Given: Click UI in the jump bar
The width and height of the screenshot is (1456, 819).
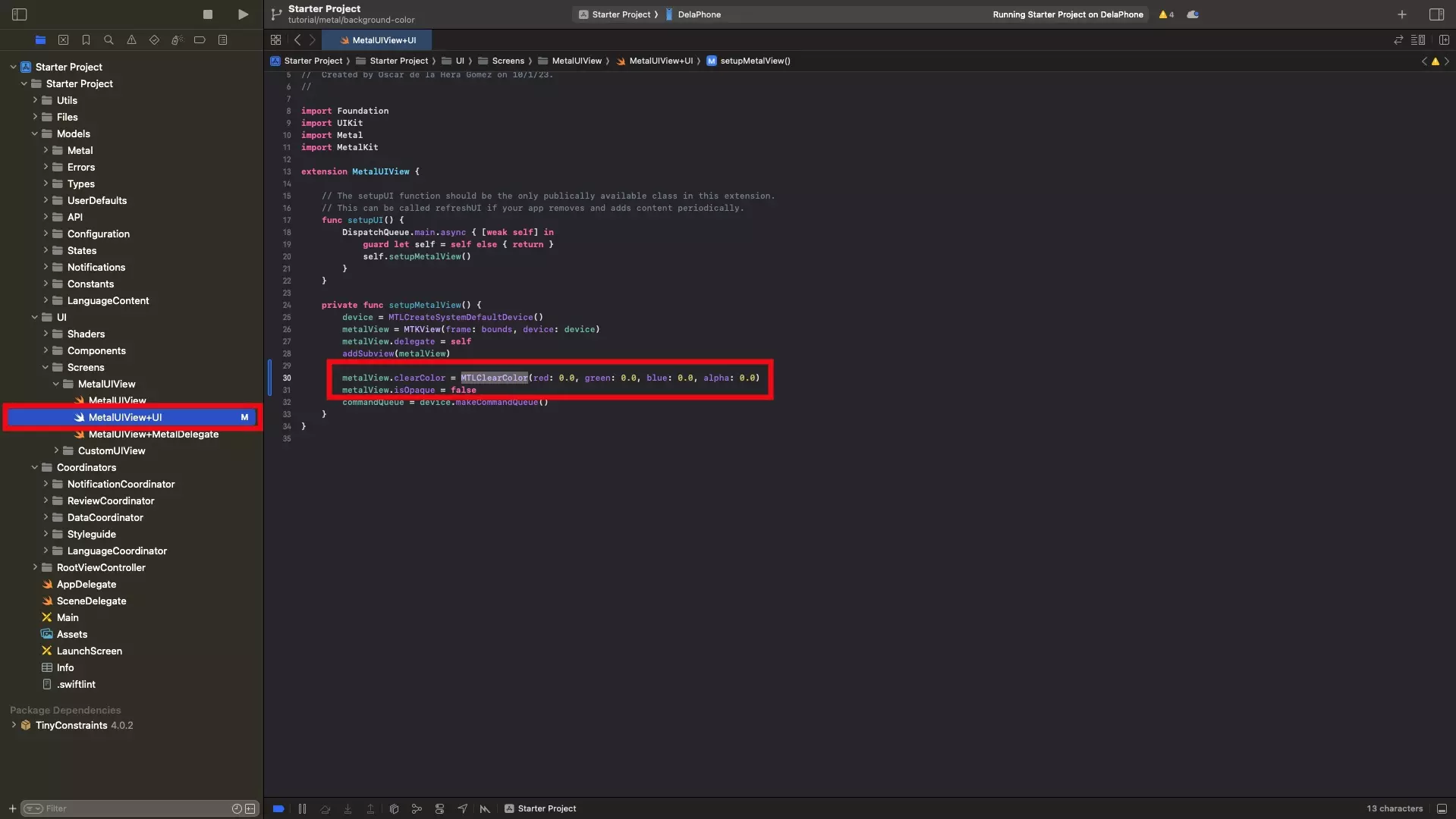Looking at the screenshot, I should [x=453, y=61].
